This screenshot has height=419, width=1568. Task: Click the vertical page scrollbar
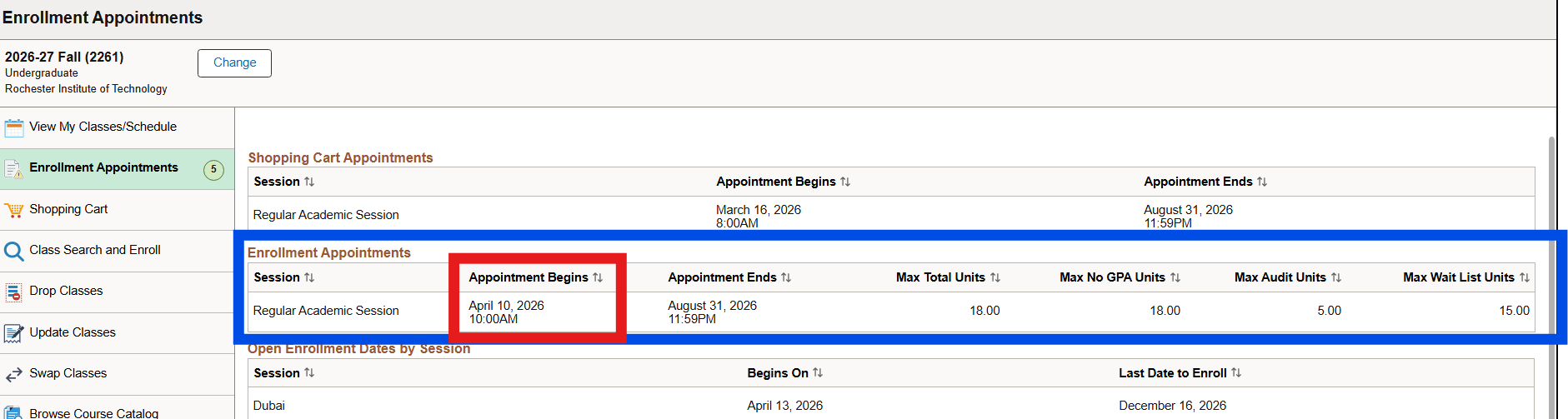[x=1551, y=275]
